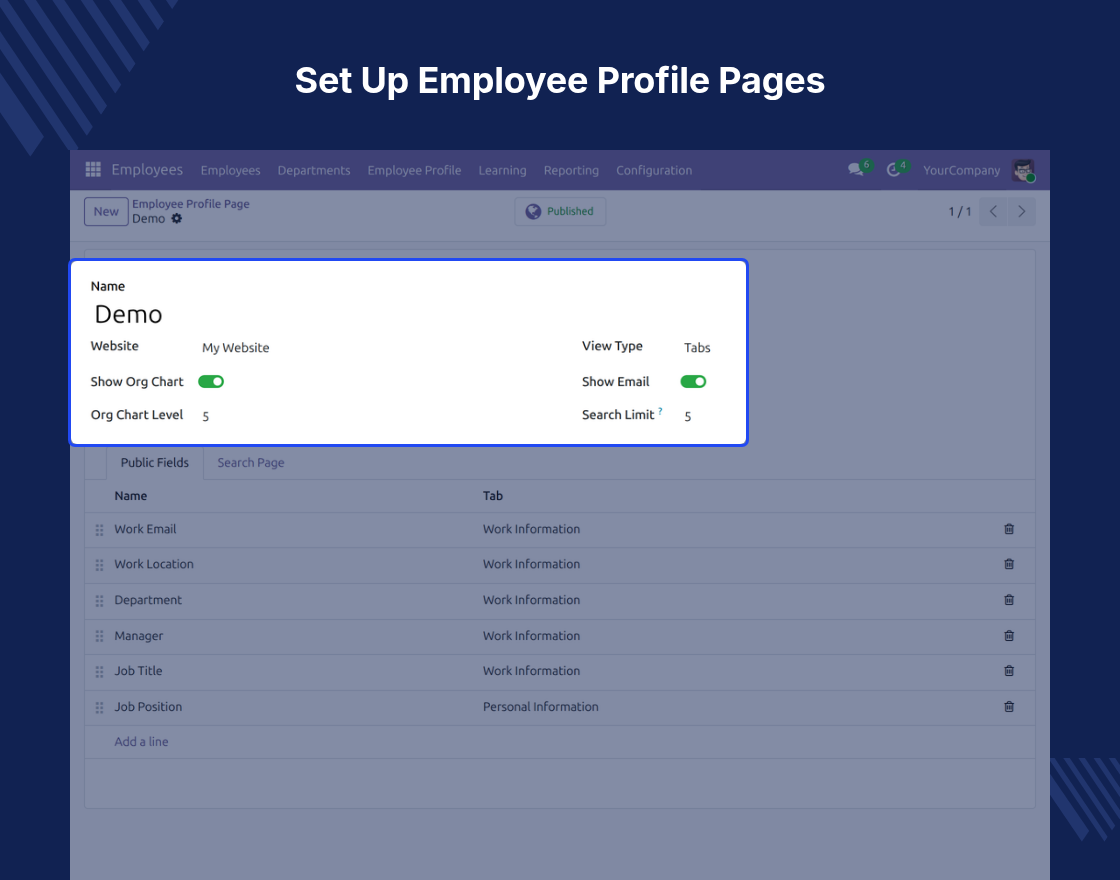This screenshot has width=1120, height=880.
Task: Delete the Manager row
Action: 1009,636
